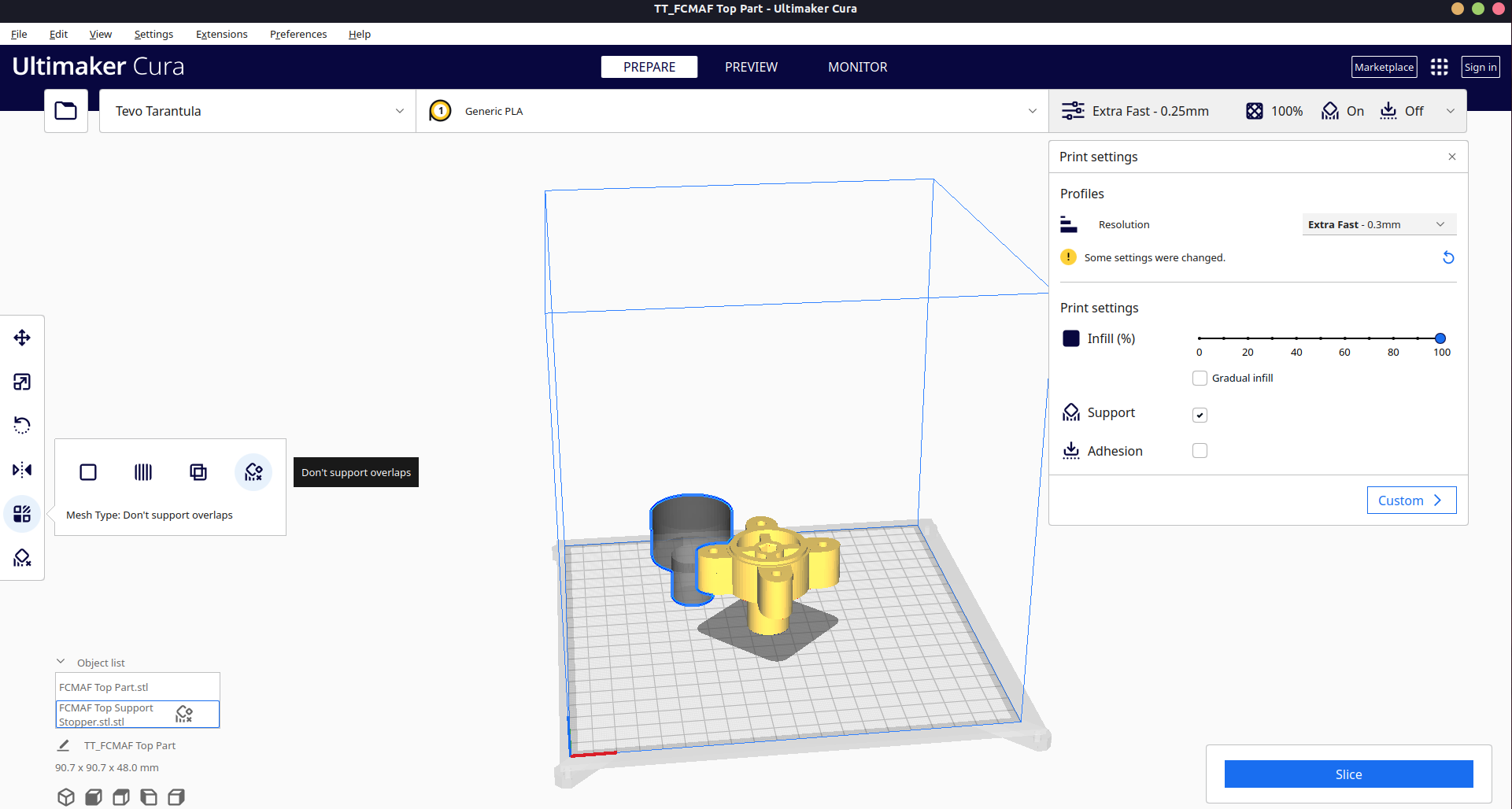Open file using folder icon
1512x809 pixels.
pos(66,111)
